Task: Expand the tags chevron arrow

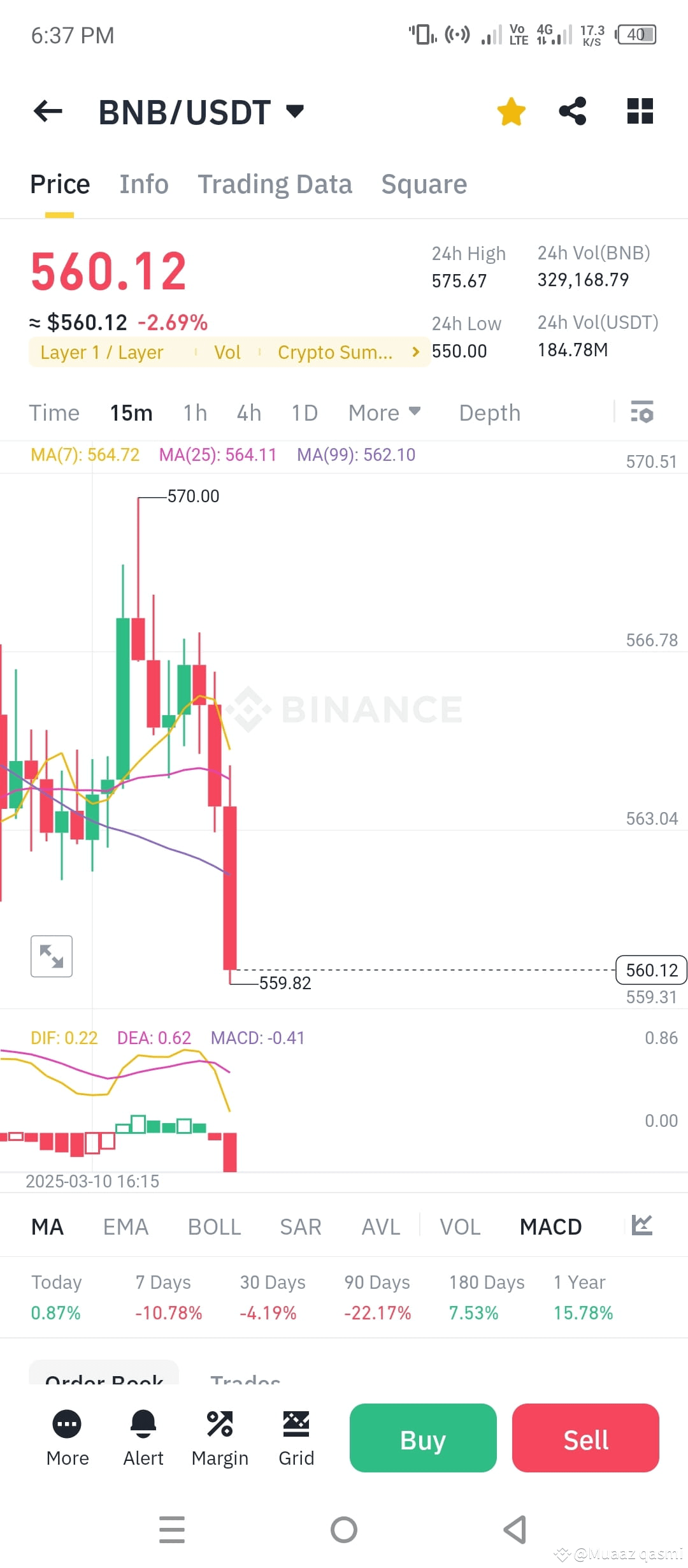Action: 416,352
